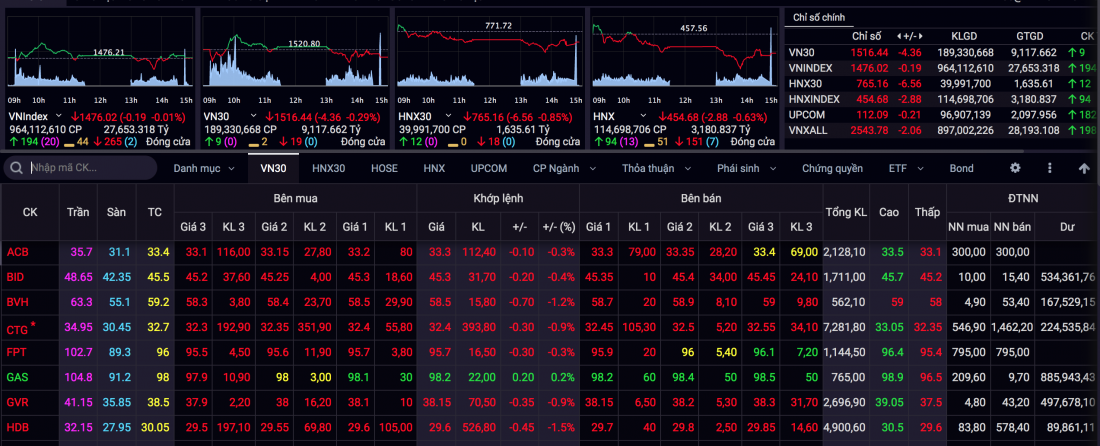Open the FPT stock ticker

coord(16,352)
